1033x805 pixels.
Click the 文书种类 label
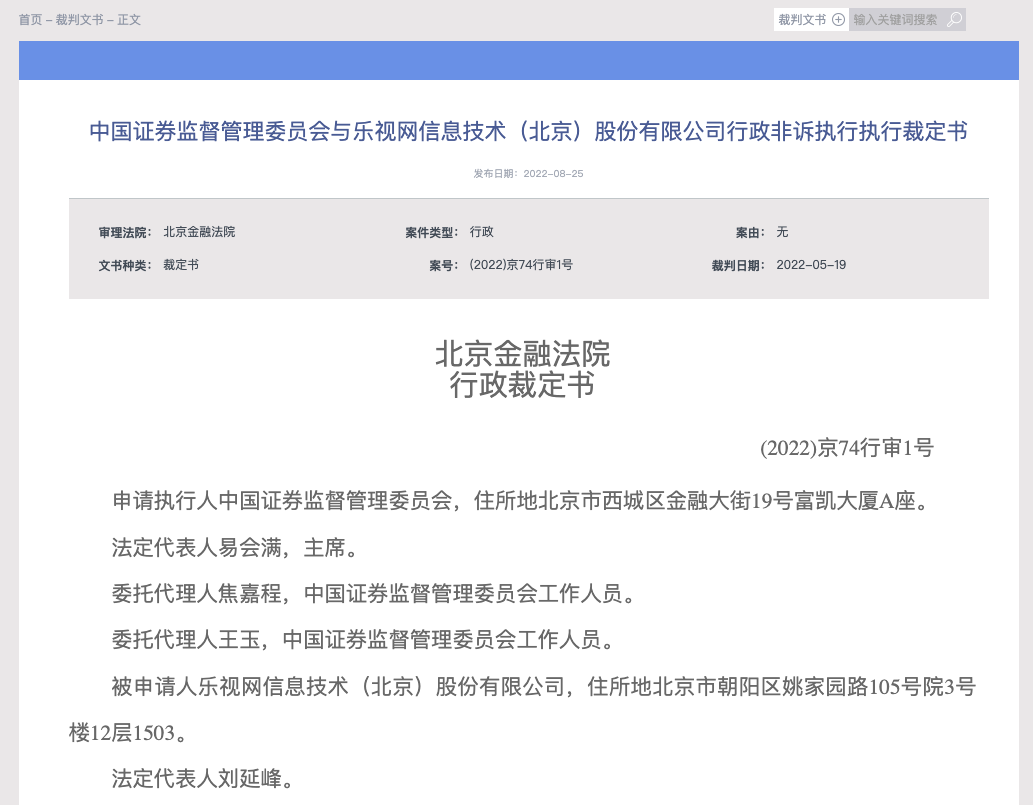tap(125, 265)
